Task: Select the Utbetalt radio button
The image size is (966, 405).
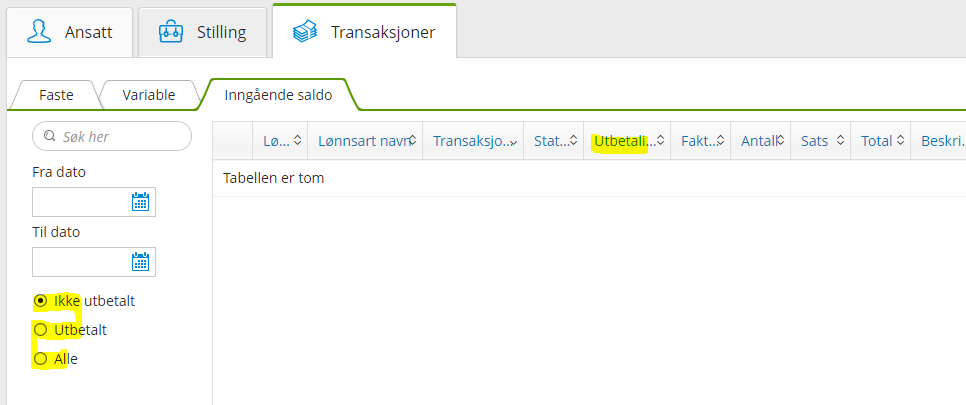Action: [40, 329]
